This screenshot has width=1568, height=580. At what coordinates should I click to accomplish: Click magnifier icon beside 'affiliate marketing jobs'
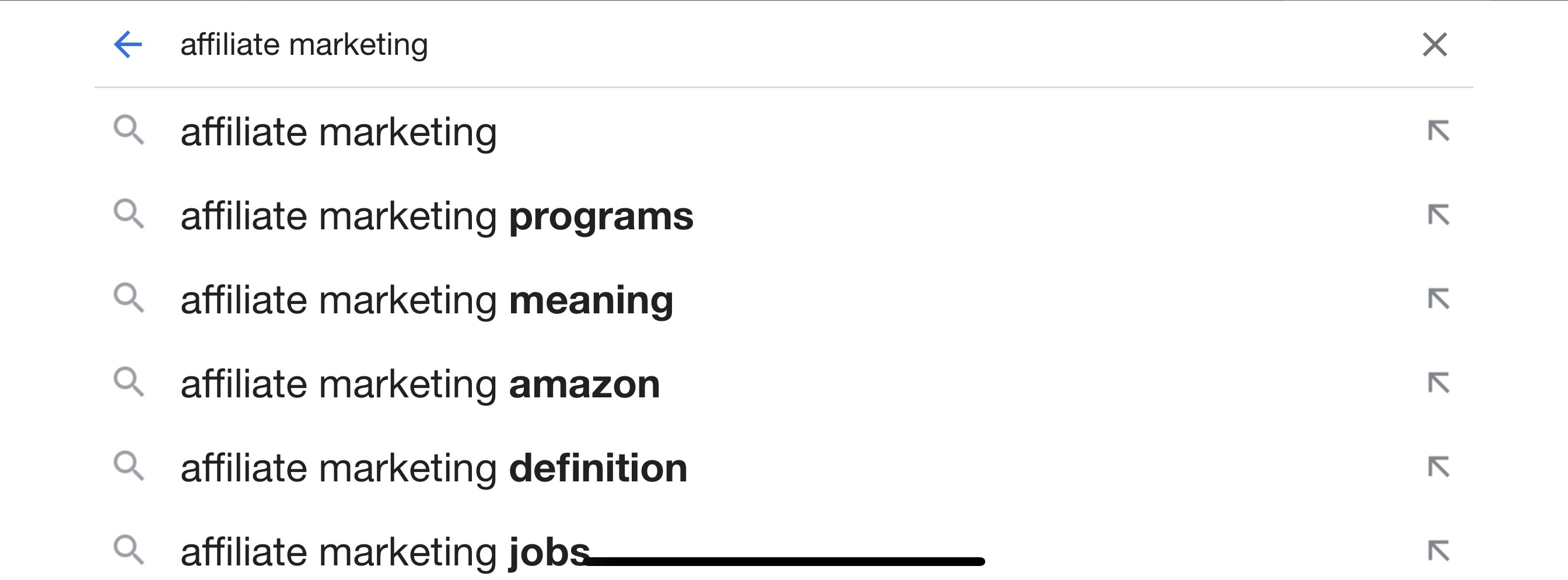click(x=128, y=551)
